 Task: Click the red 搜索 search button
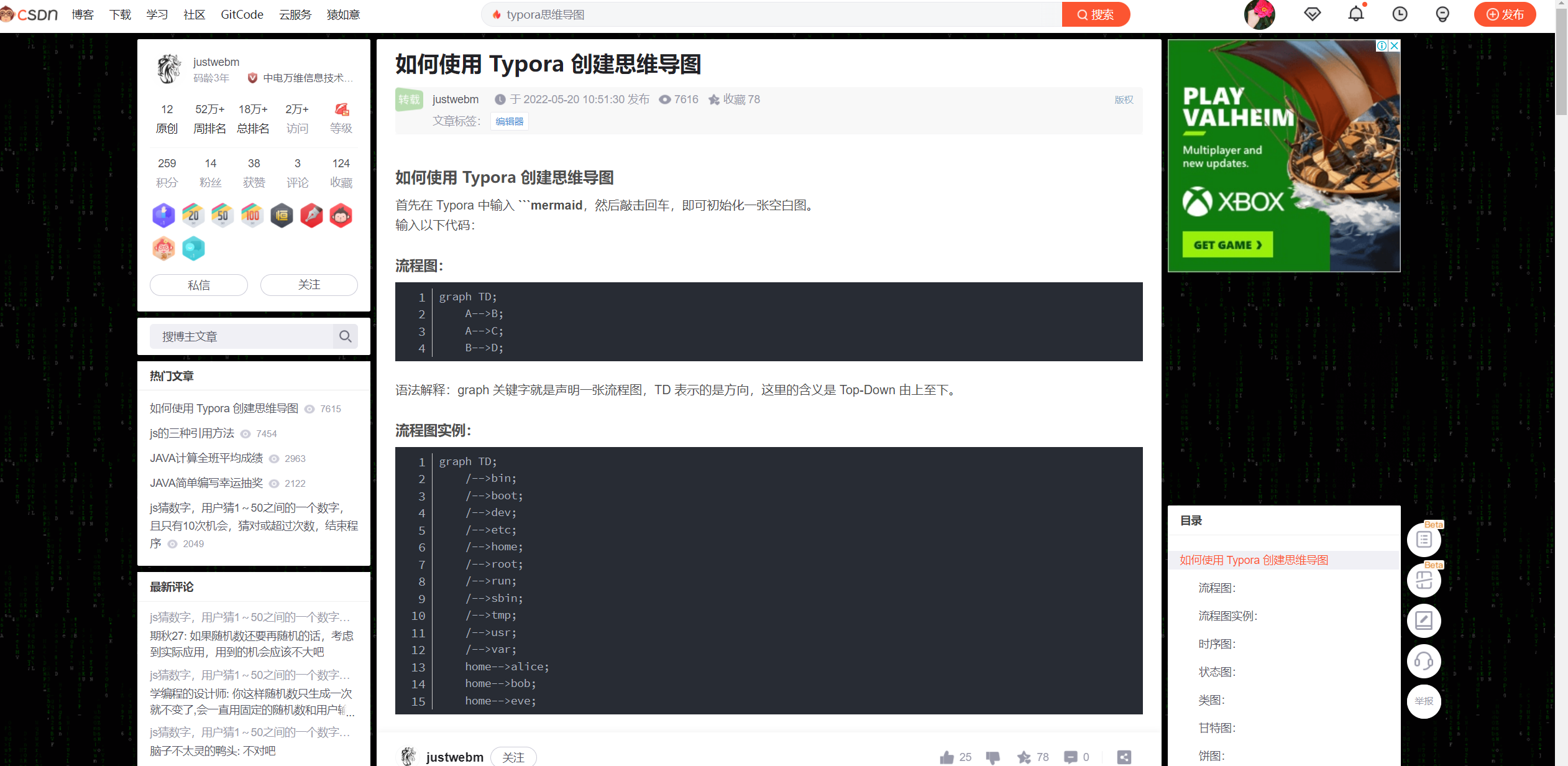[x=1096, y=14]
